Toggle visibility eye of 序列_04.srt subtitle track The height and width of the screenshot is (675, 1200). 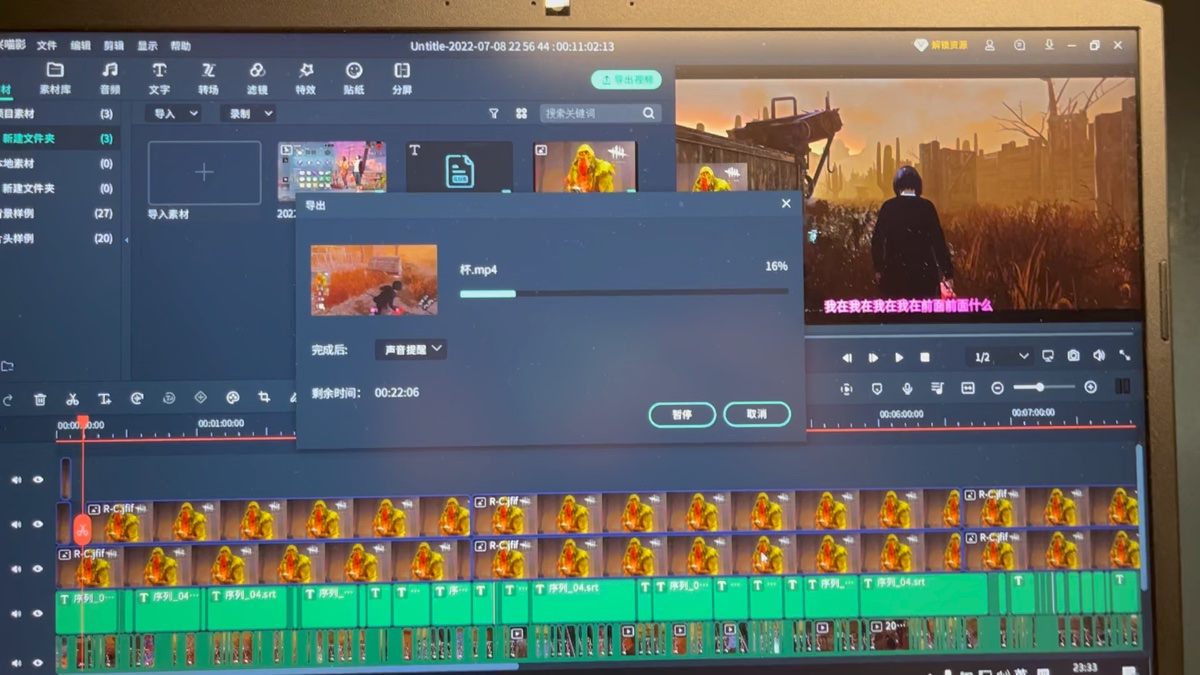[x=38, y=613]
